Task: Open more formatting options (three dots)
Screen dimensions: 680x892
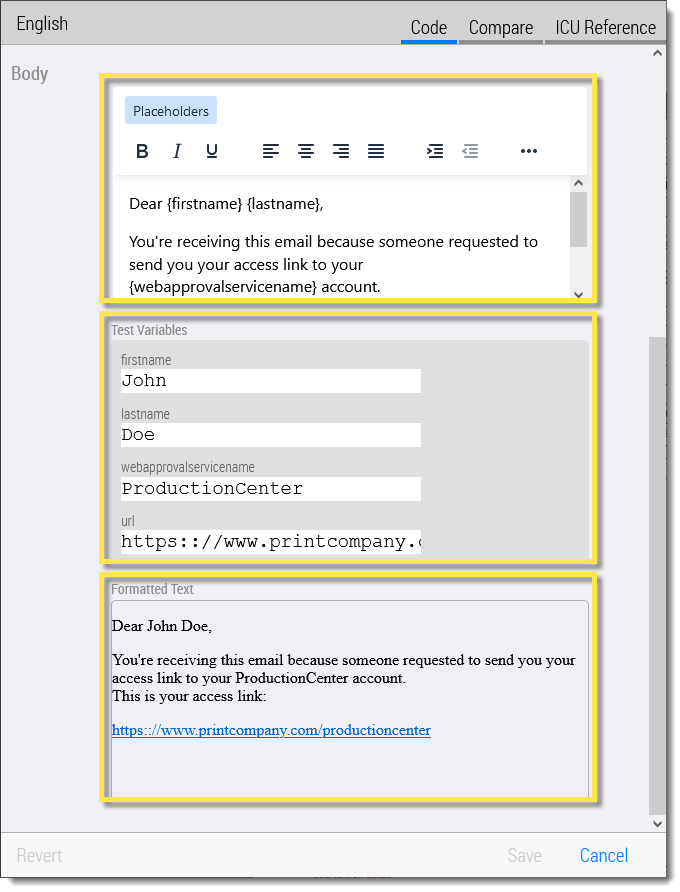Action: pyautogui.click(x=529, y=151)
